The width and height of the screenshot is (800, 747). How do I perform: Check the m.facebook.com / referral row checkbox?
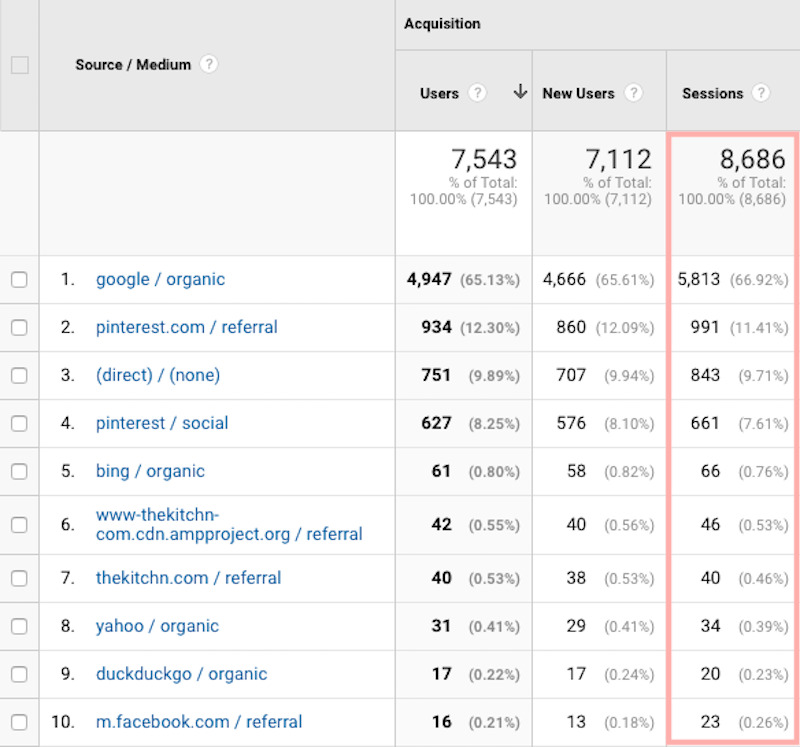19,722
